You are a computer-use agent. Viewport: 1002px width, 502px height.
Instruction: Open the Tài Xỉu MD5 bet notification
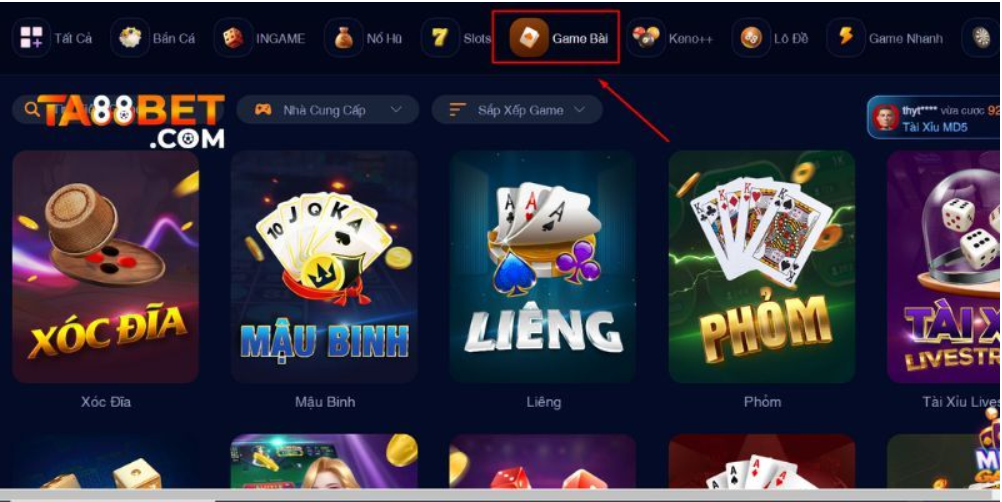click(x=934, y=118)
